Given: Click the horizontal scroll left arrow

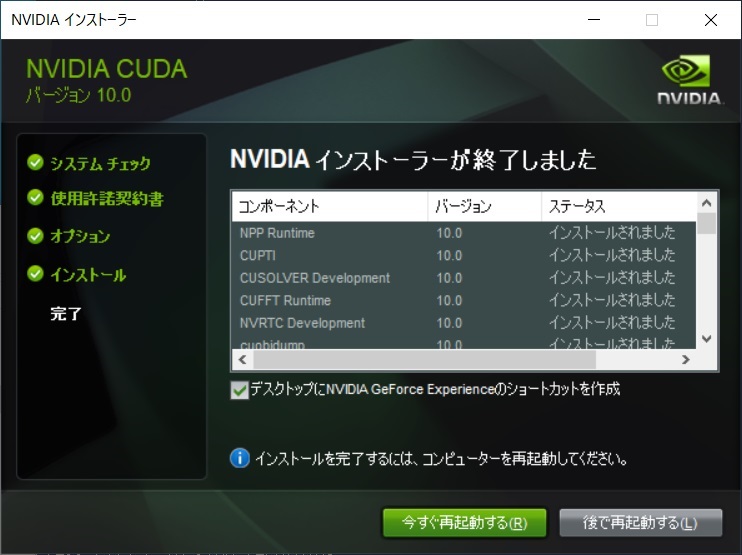Looking at the screenshot, I should [x=243, y=360].
